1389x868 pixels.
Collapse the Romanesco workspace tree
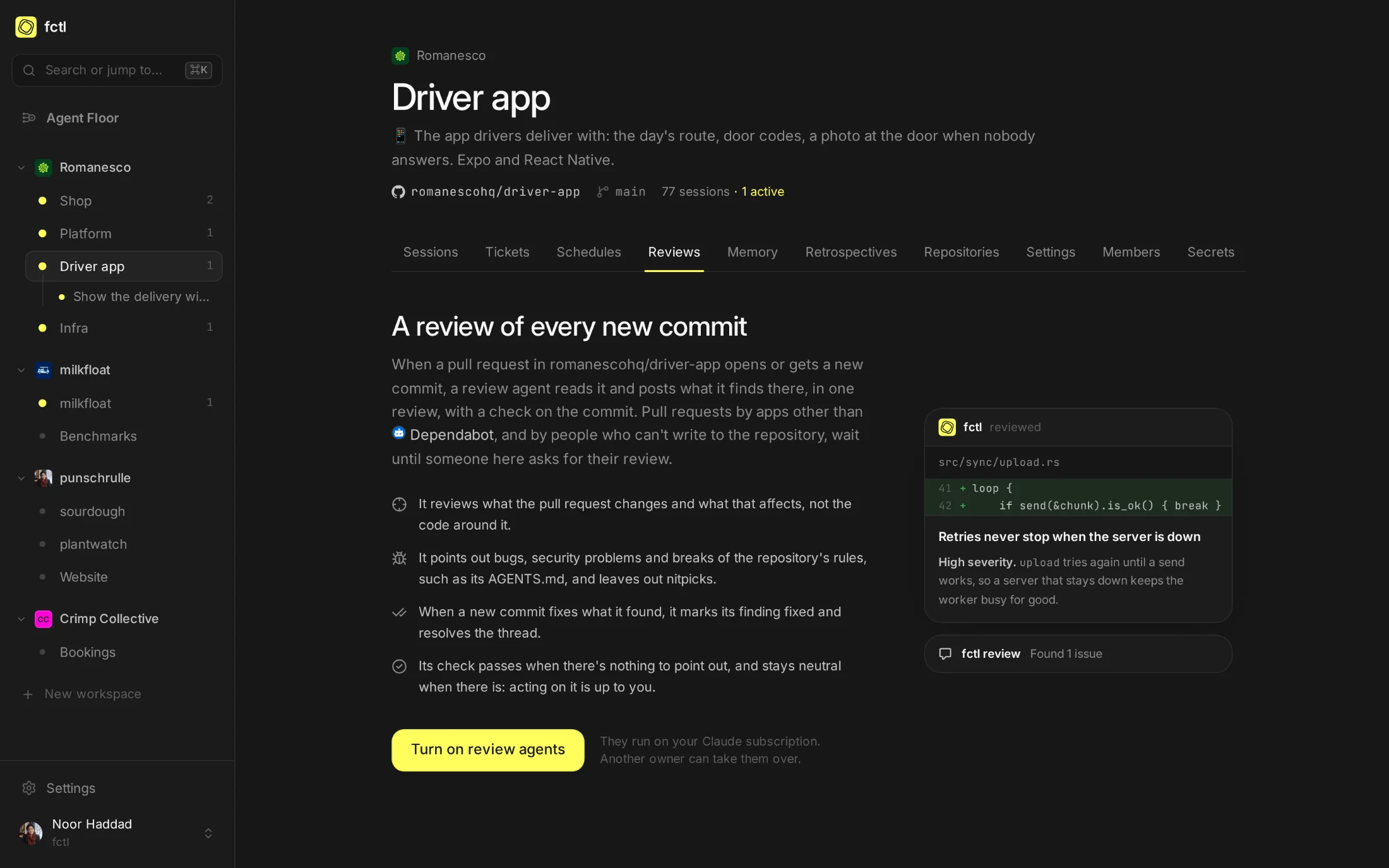21,168
